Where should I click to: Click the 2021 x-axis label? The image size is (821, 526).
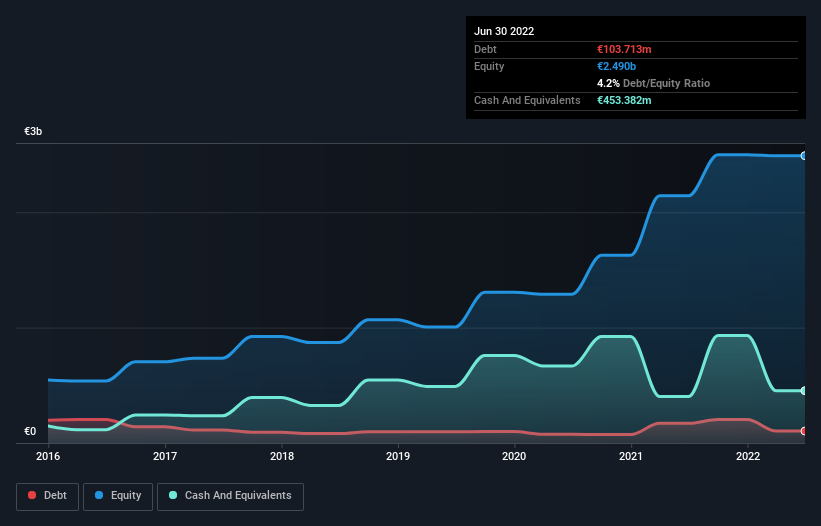[x=631, y=456]
